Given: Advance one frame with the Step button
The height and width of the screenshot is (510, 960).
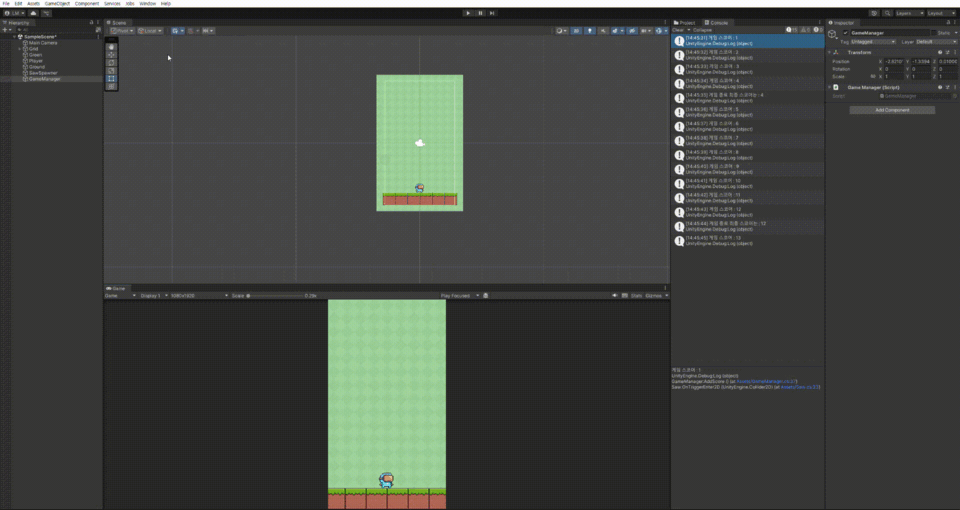Looking at the screenshot, I should point(492,13).
